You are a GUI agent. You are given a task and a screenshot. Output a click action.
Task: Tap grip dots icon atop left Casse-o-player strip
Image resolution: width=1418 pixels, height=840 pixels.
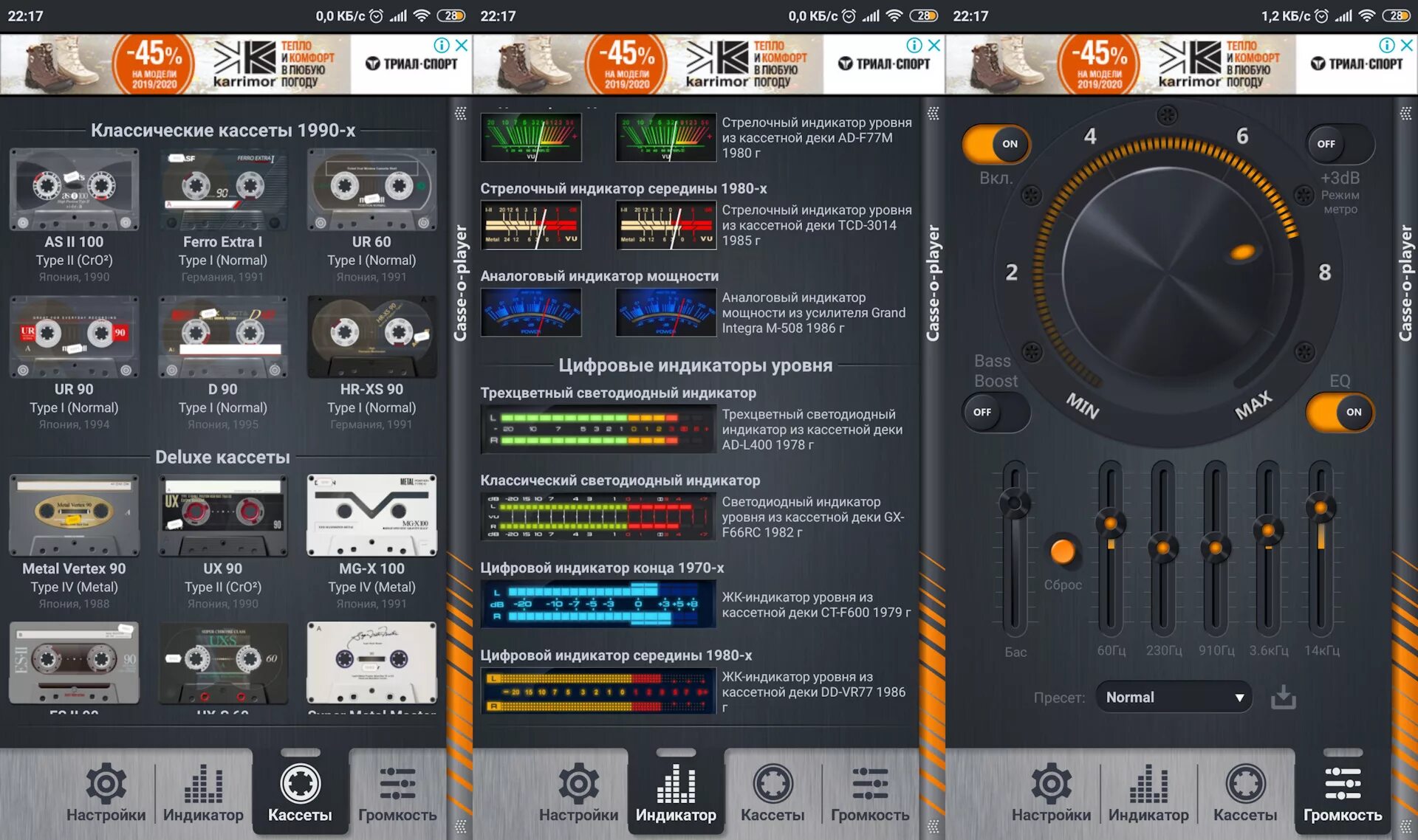[460, 113]
